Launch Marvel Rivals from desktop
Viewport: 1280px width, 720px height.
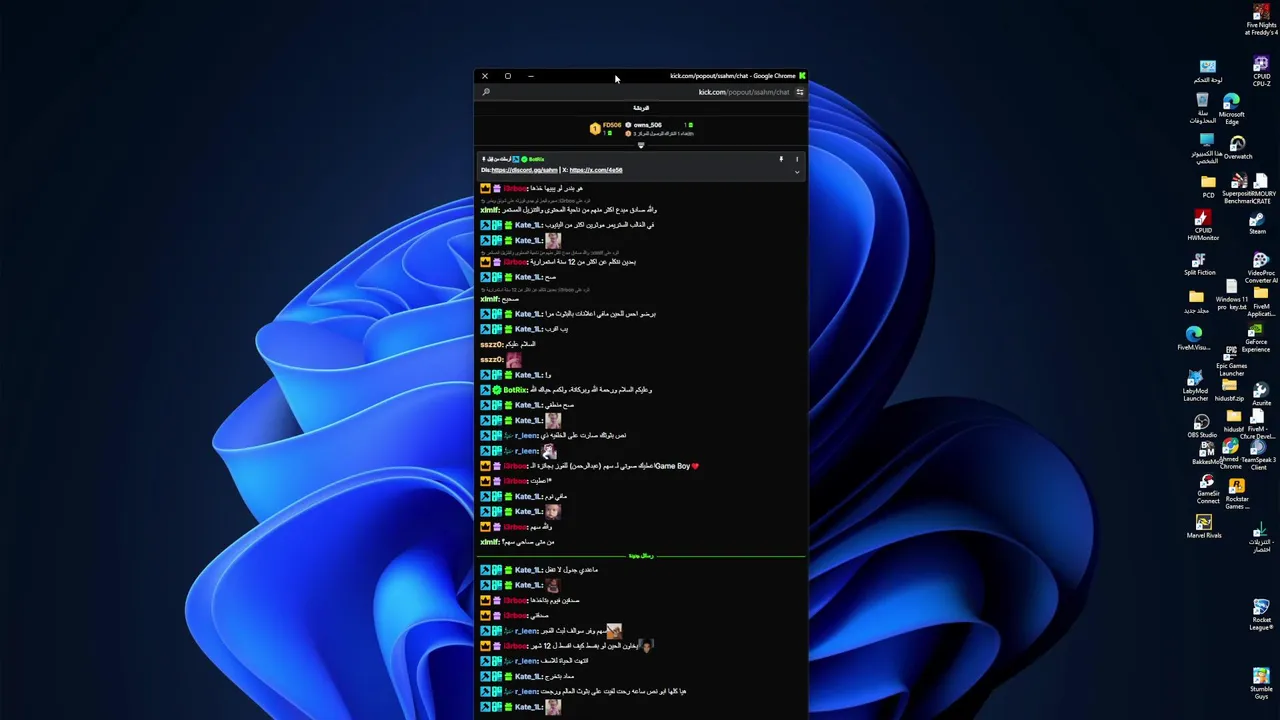(1204, 526)
